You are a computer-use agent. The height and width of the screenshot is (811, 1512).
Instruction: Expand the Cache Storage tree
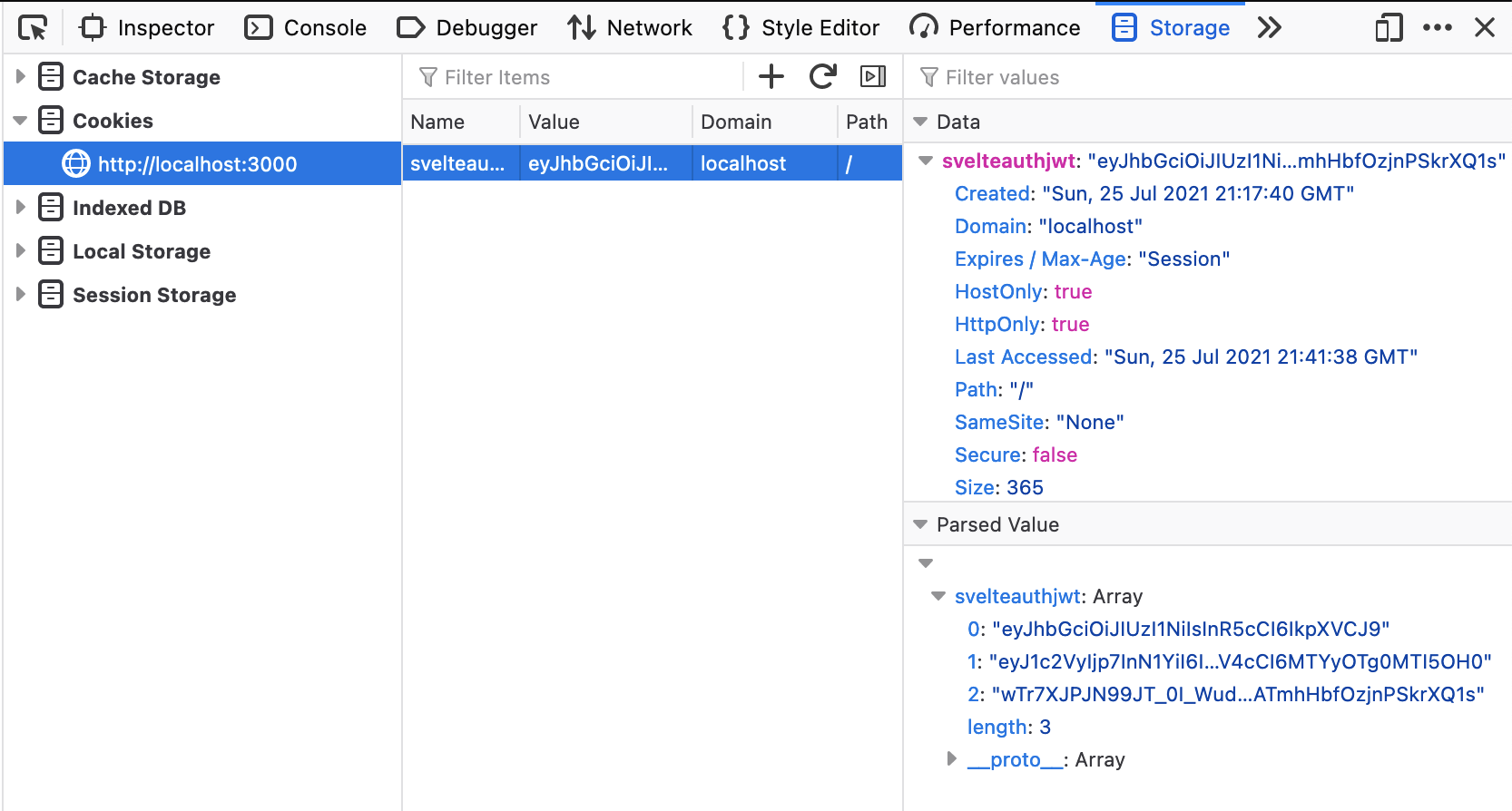point(20,77)
